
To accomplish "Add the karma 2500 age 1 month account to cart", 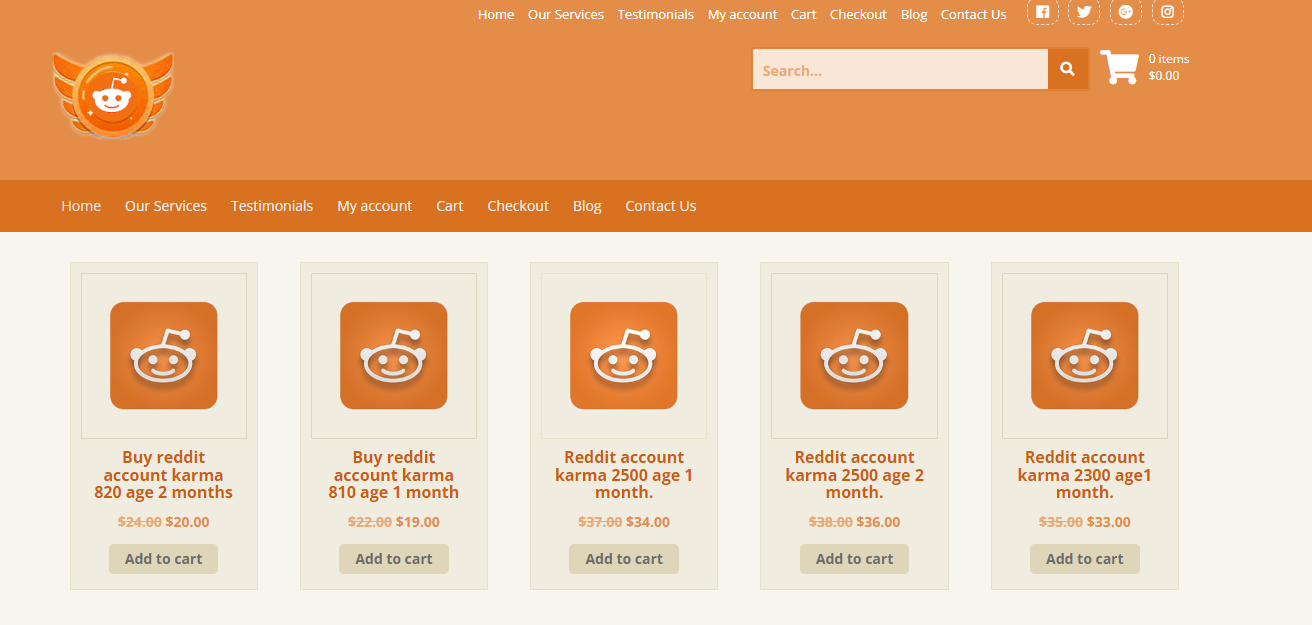I will coord(624,559).
